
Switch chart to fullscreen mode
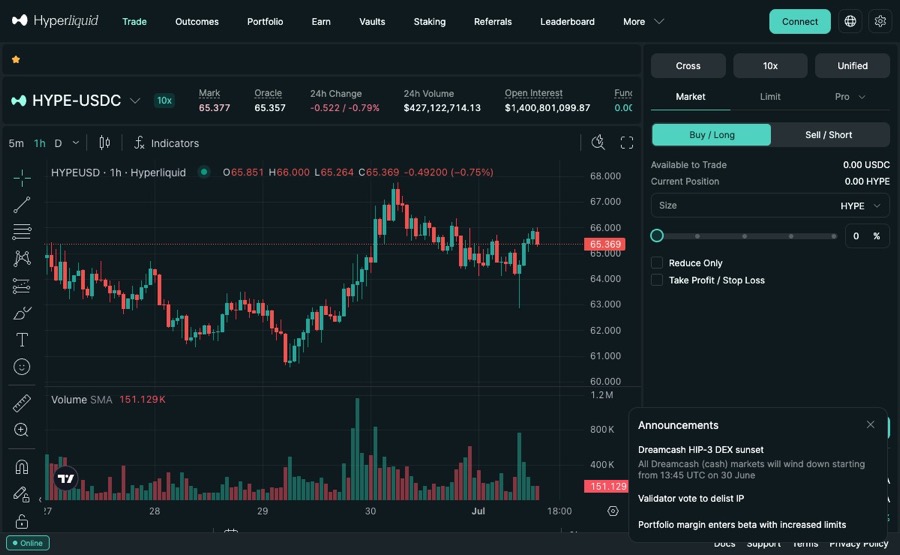tap(627, 142)
